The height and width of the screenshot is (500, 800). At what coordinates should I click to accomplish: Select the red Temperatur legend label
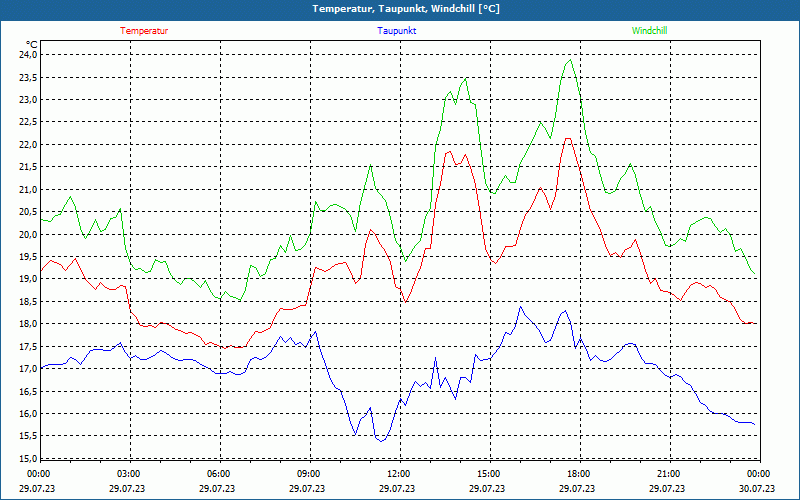click(144, 31)
